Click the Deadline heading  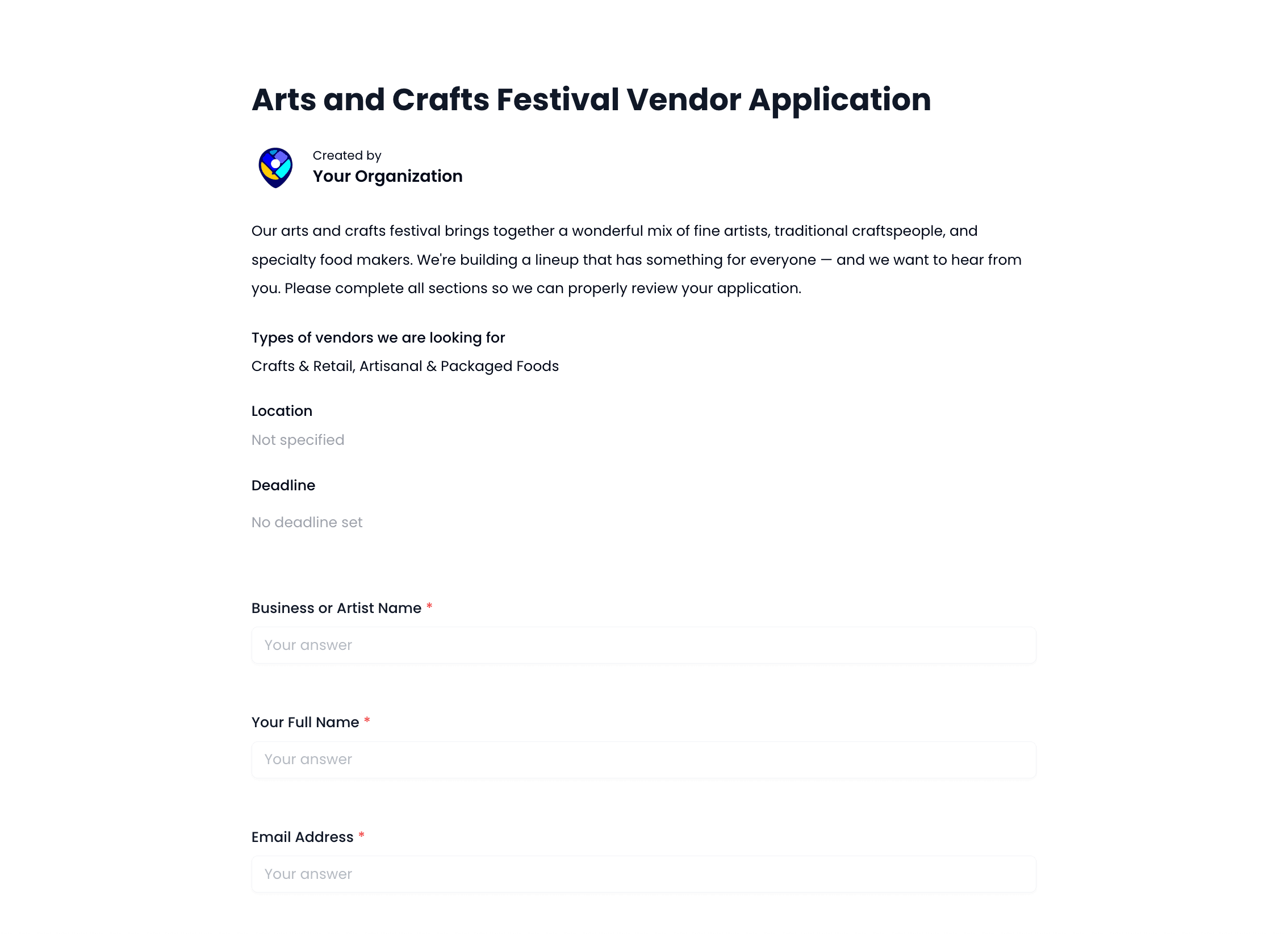(x=283, y=485)
